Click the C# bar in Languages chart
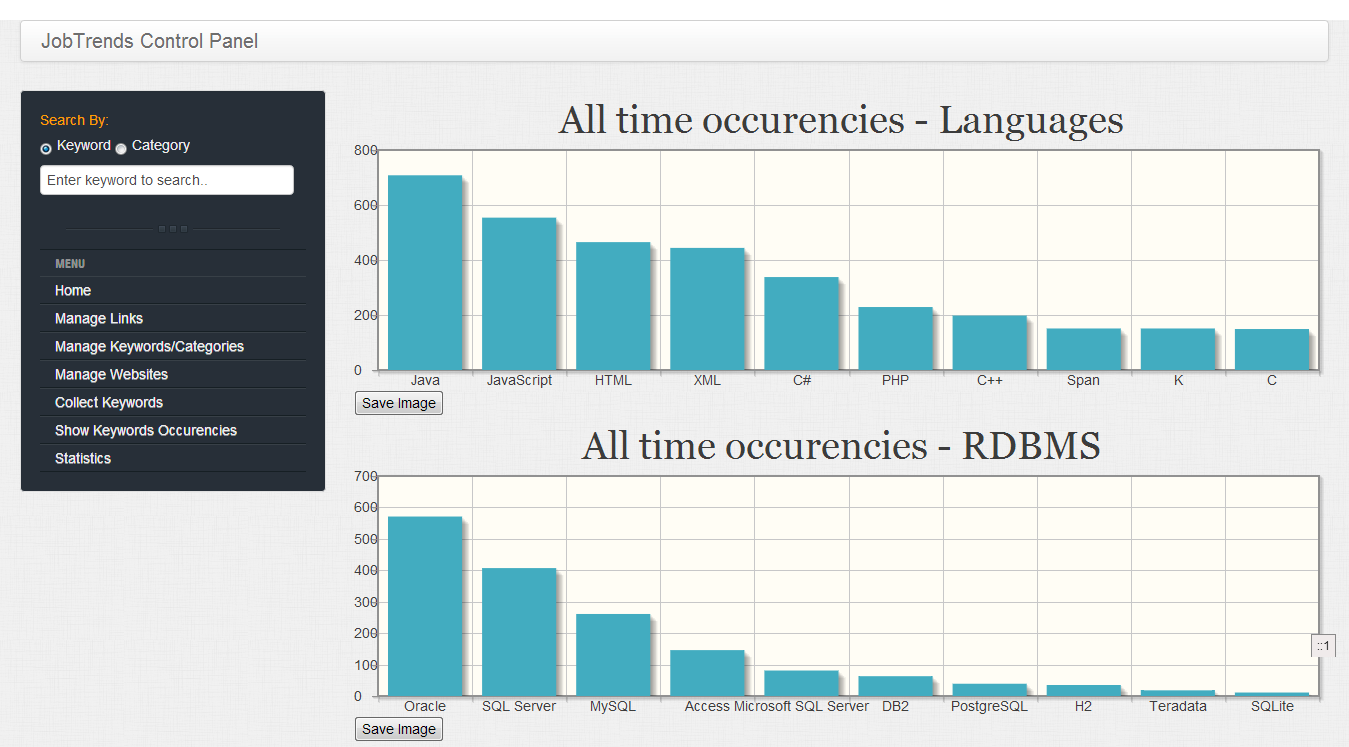This screenshot has height=747, width=1349. pos(801,323)
